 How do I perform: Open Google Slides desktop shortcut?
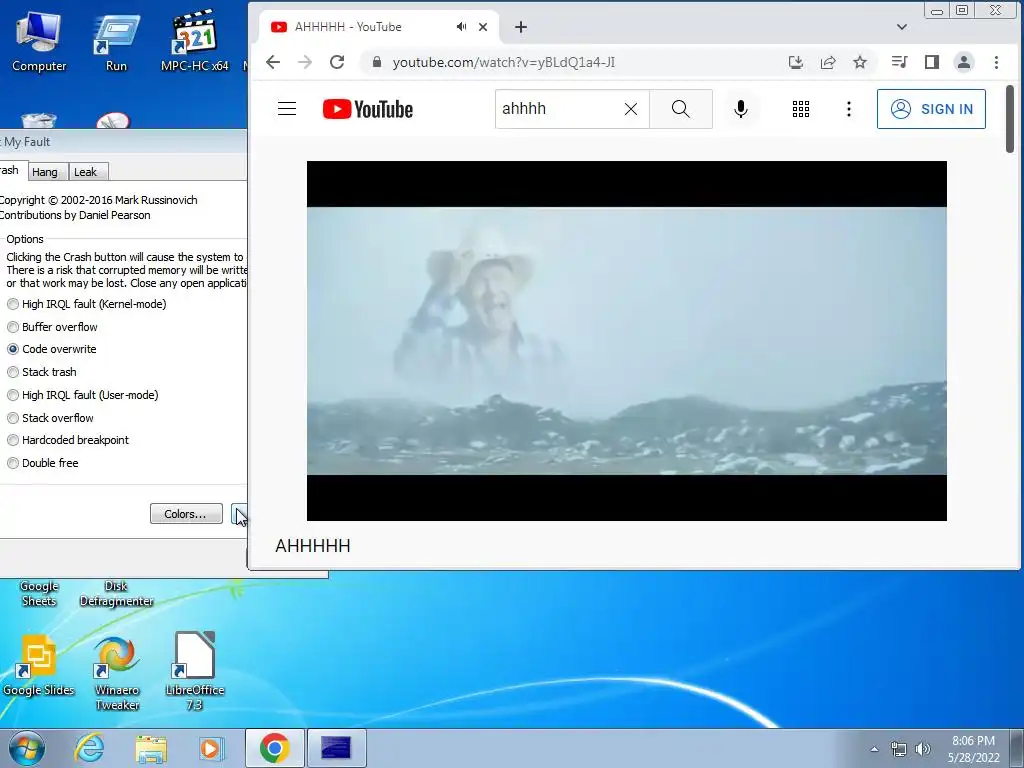pos(39,665)
